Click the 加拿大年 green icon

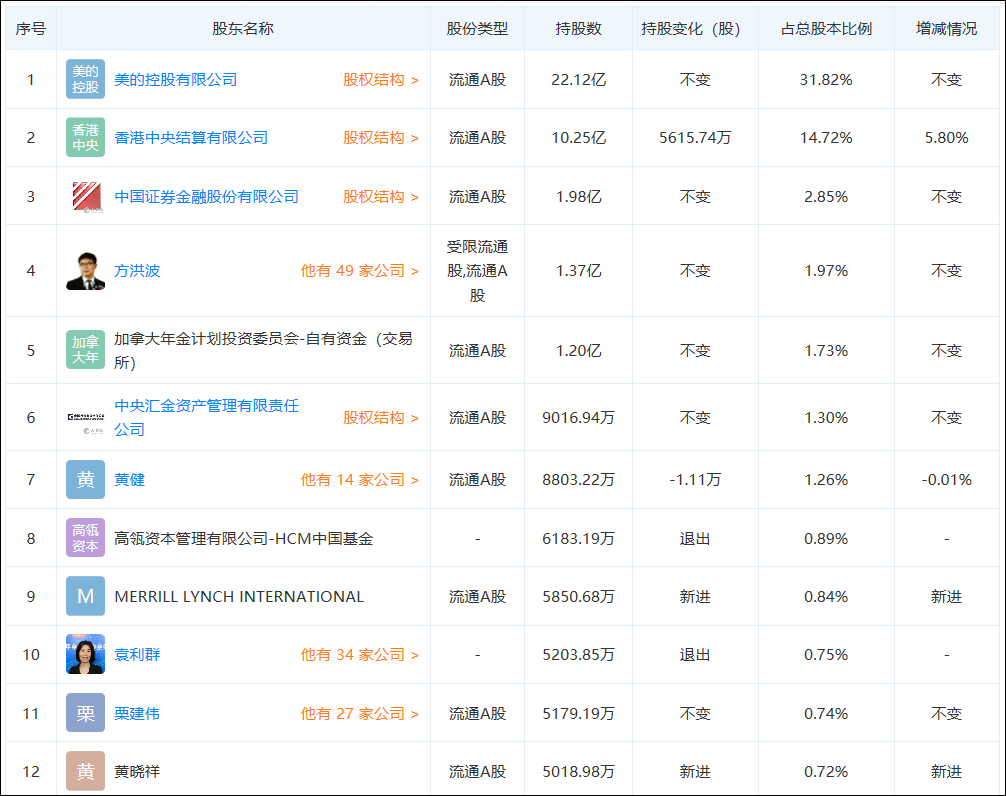[x=85, y=351]
